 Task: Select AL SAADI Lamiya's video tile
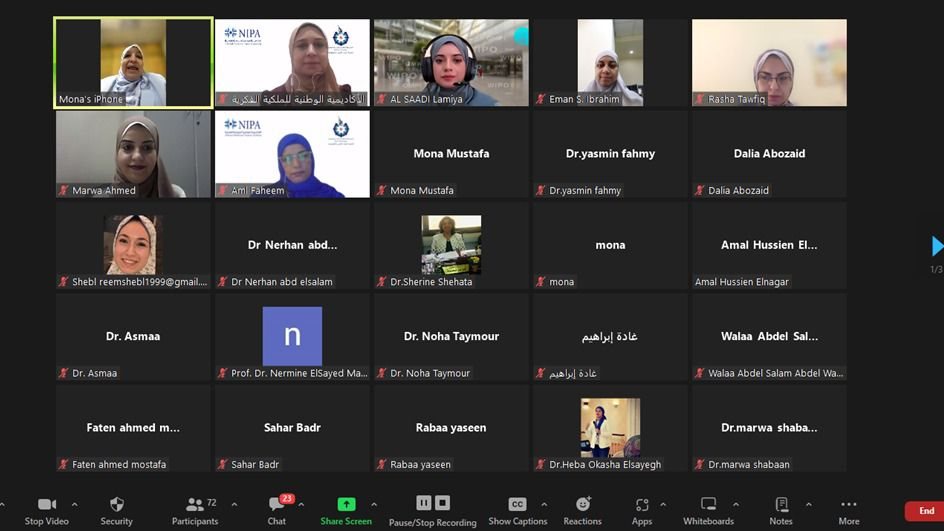coord(451,62)
